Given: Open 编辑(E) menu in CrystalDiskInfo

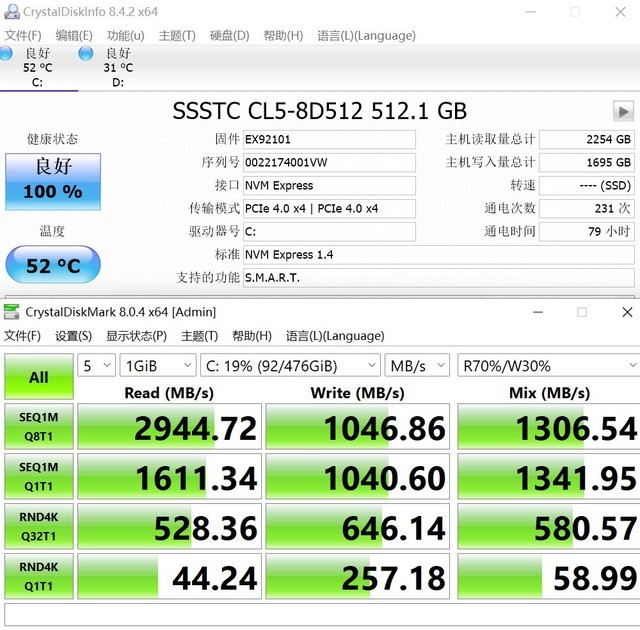Looking at the screenshot, I should coord(74,35).
